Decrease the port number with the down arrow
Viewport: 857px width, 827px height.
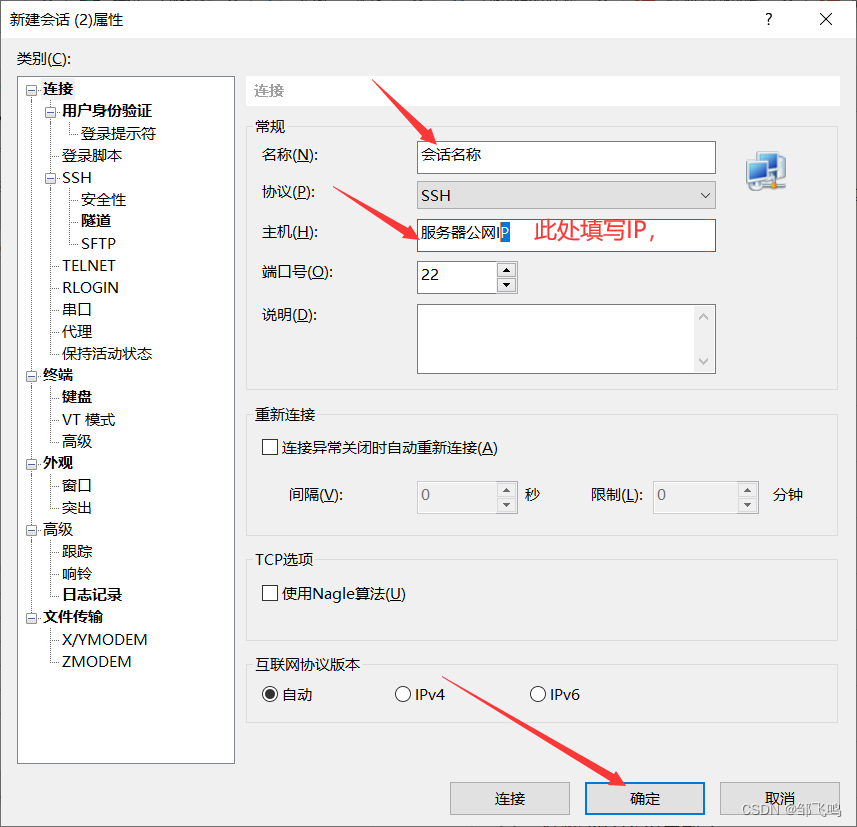point(507,285)
